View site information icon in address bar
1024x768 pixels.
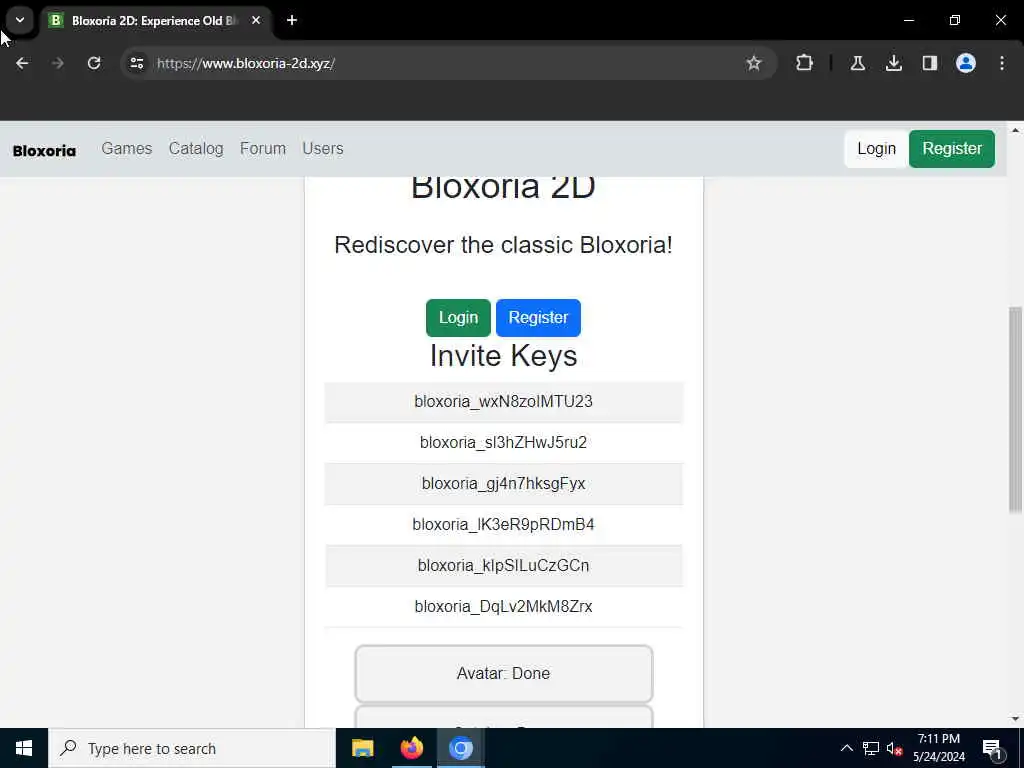pyautogui.click(x=136, y=63)
